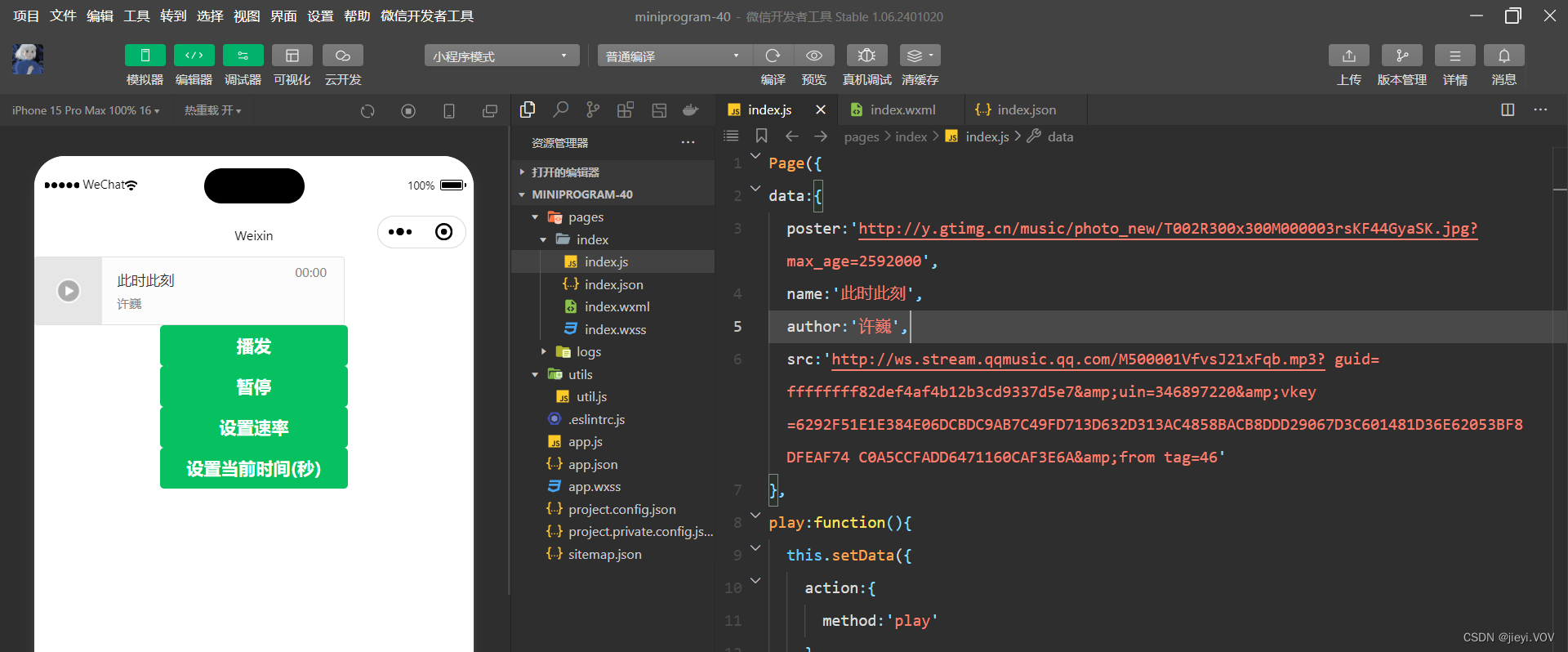Image resolution: width=1568 pixels, height=652 pixels.
Task: Split the editor view
Action: coord(1508,109)
